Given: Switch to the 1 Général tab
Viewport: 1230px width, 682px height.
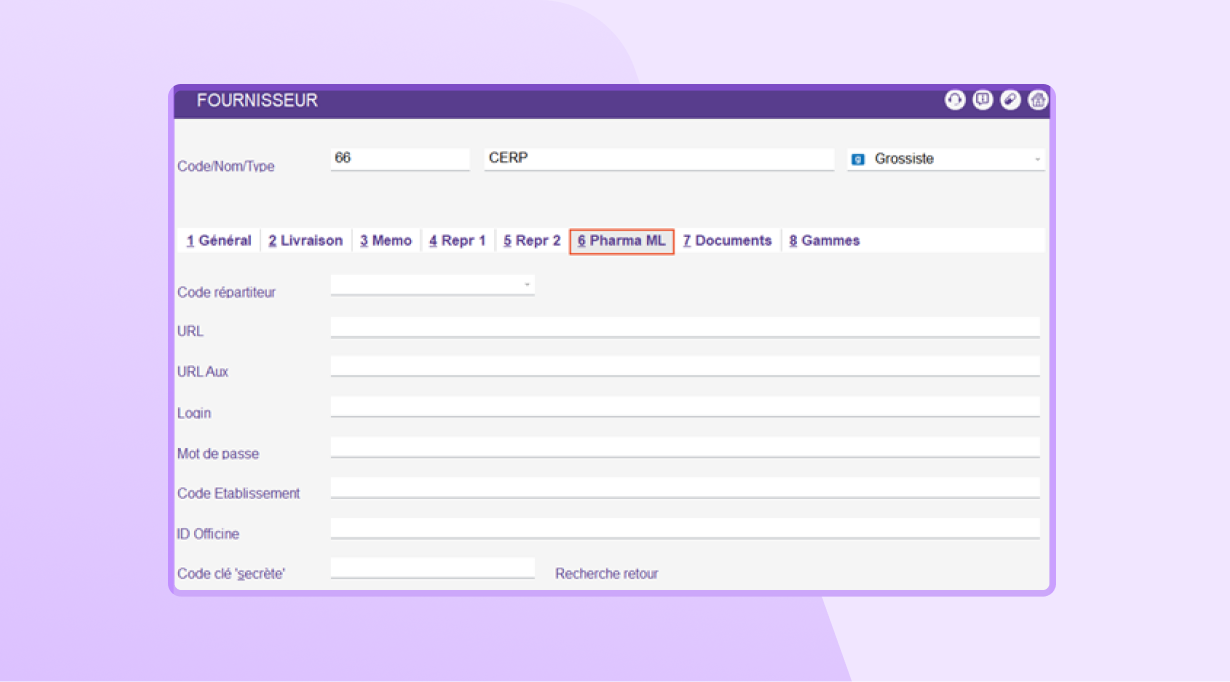Looking at the screenshot, I should click(x=219, y=241).
